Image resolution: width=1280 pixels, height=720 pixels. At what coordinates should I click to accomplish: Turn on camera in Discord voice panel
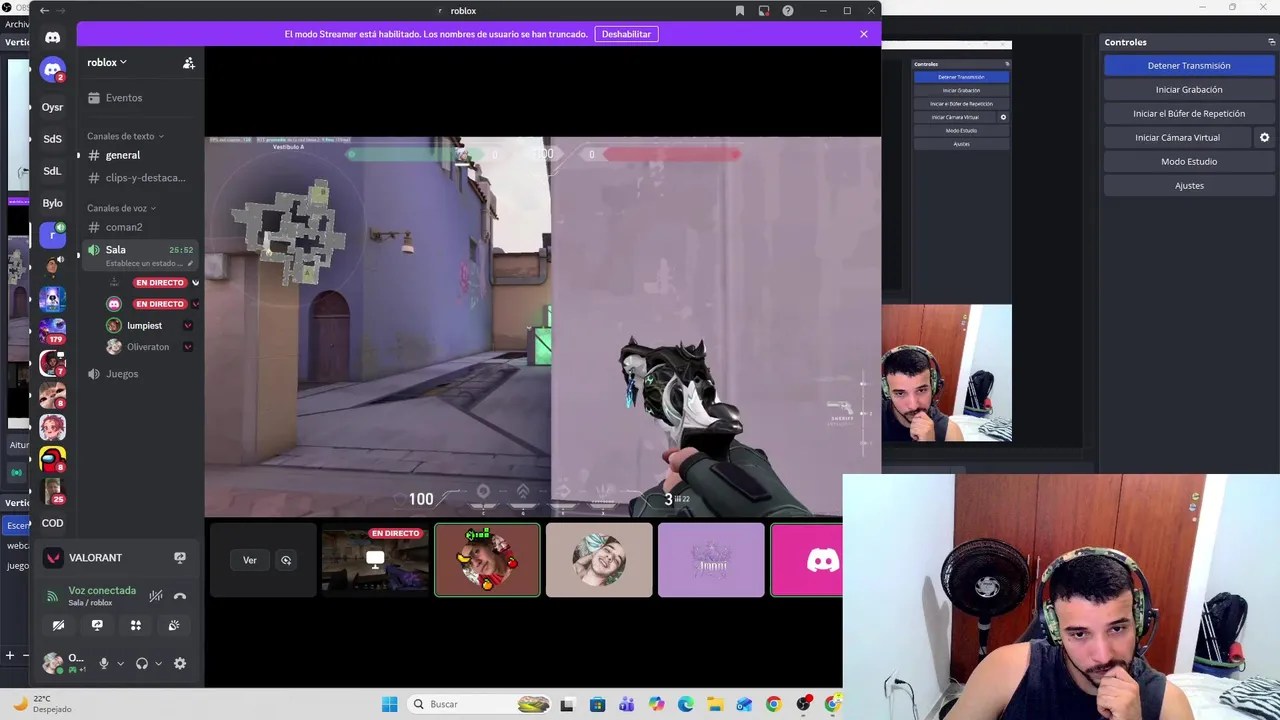click(58, 625)
